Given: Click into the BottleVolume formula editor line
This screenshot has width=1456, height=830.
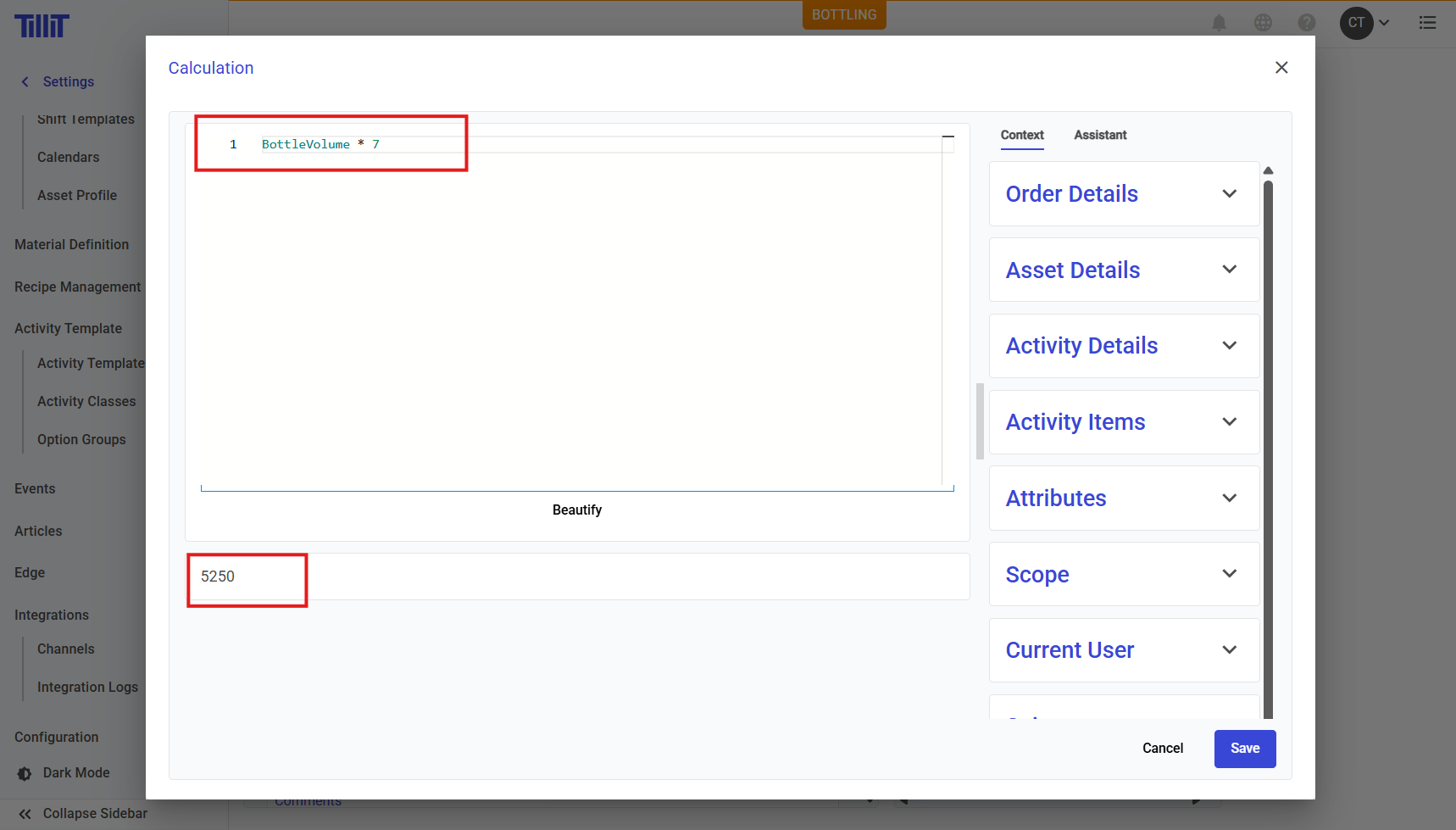Looking at the screenshot, I should [x=508, y=145].
